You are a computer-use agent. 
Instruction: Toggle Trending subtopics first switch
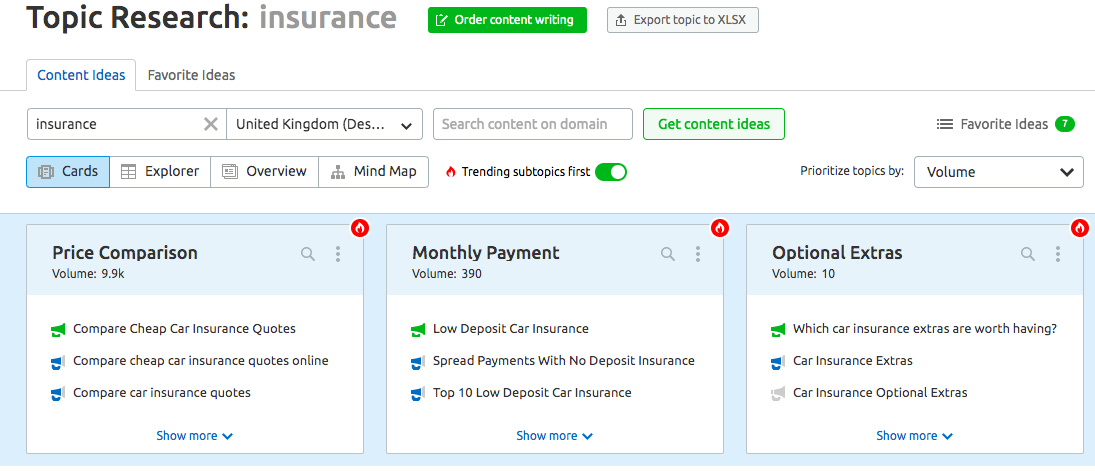click(610, 172)
